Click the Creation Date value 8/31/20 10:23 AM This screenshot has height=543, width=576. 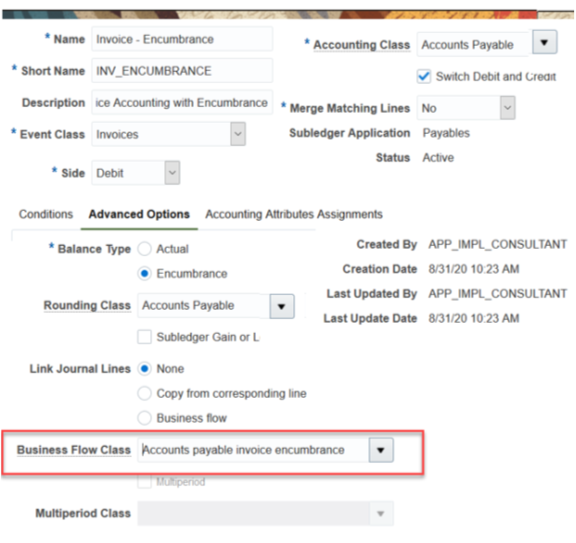coord(474,269)
